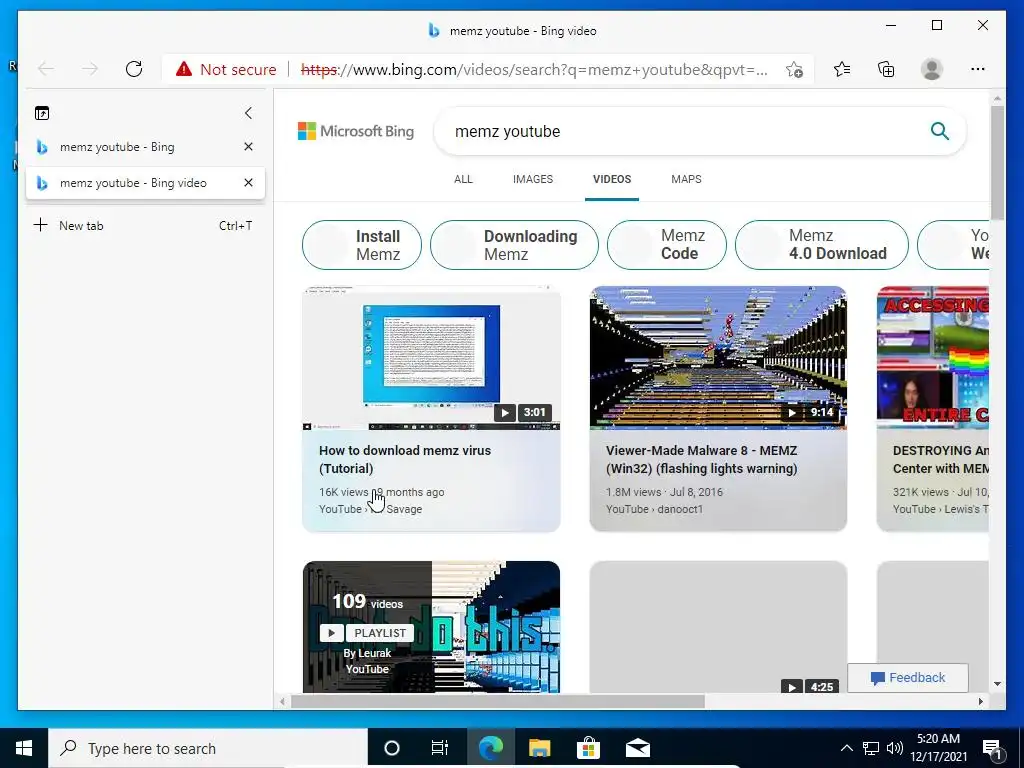The width and height of the screenshot is (1024, 768).
Task: Choose the Downloading Memz suggestion chip
Action: point(515,245)
